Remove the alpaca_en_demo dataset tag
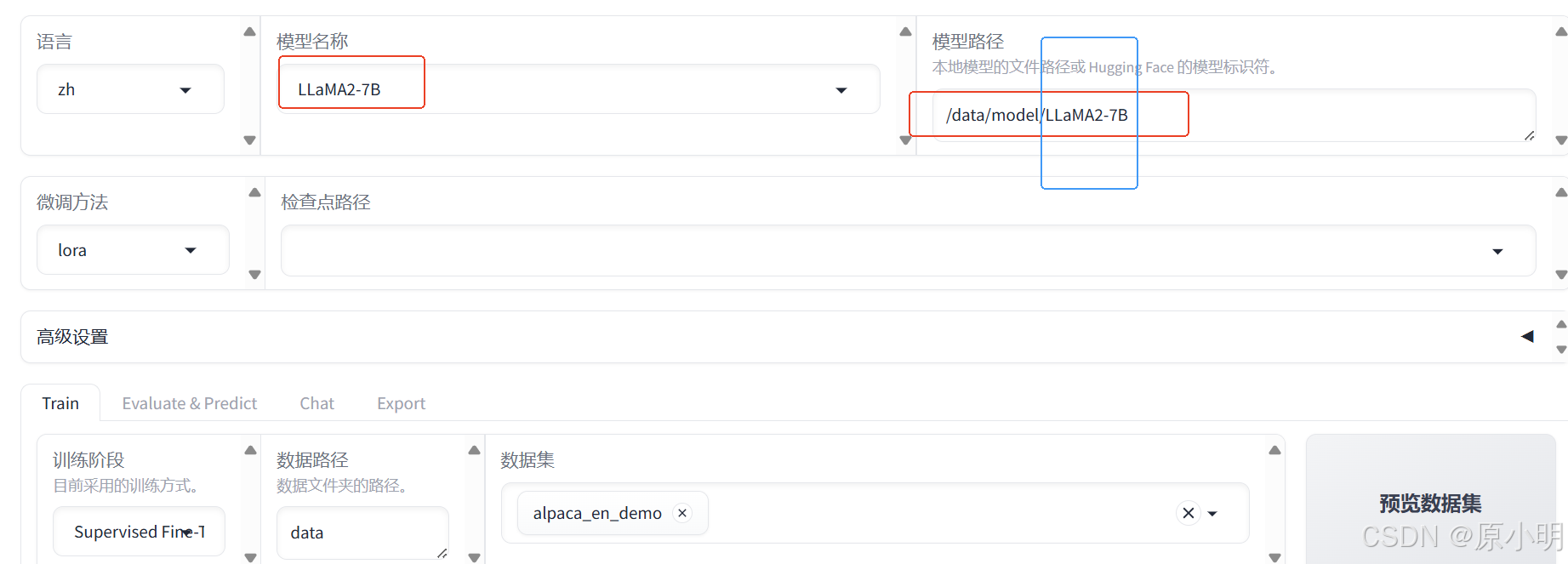The image size is (1568, 564). pos(682,513)
